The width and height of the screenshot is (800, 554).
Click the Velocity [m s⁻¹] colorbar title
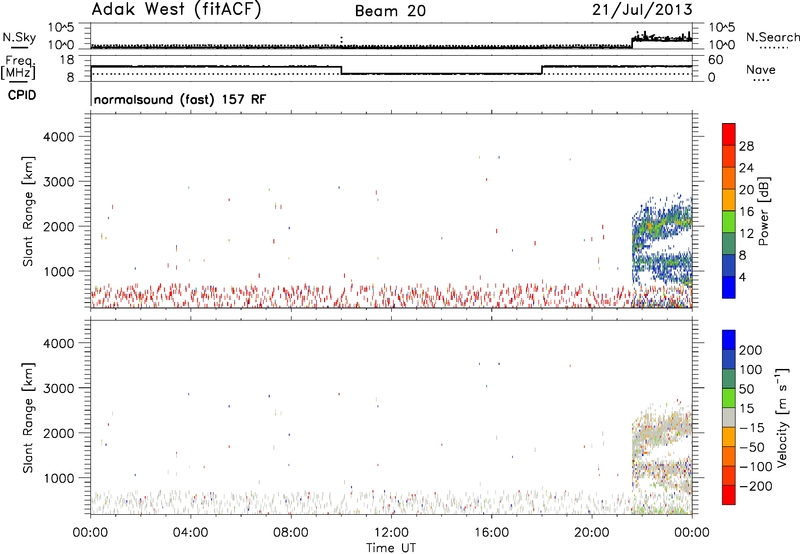[782, 417]
